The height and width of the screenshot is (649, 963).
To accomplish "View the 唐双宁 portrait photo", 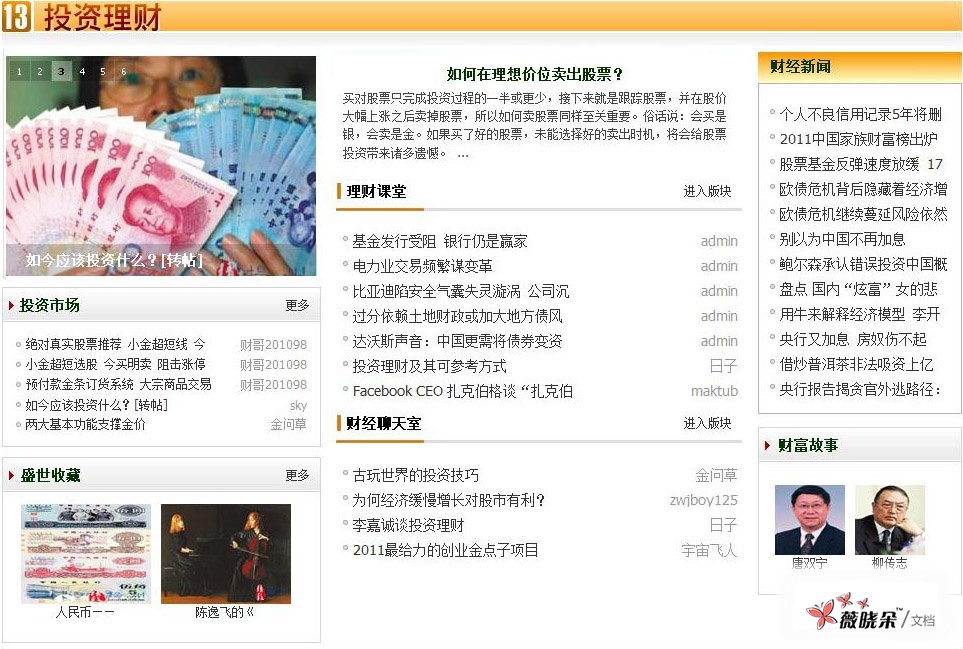I will tap(809, 520).
